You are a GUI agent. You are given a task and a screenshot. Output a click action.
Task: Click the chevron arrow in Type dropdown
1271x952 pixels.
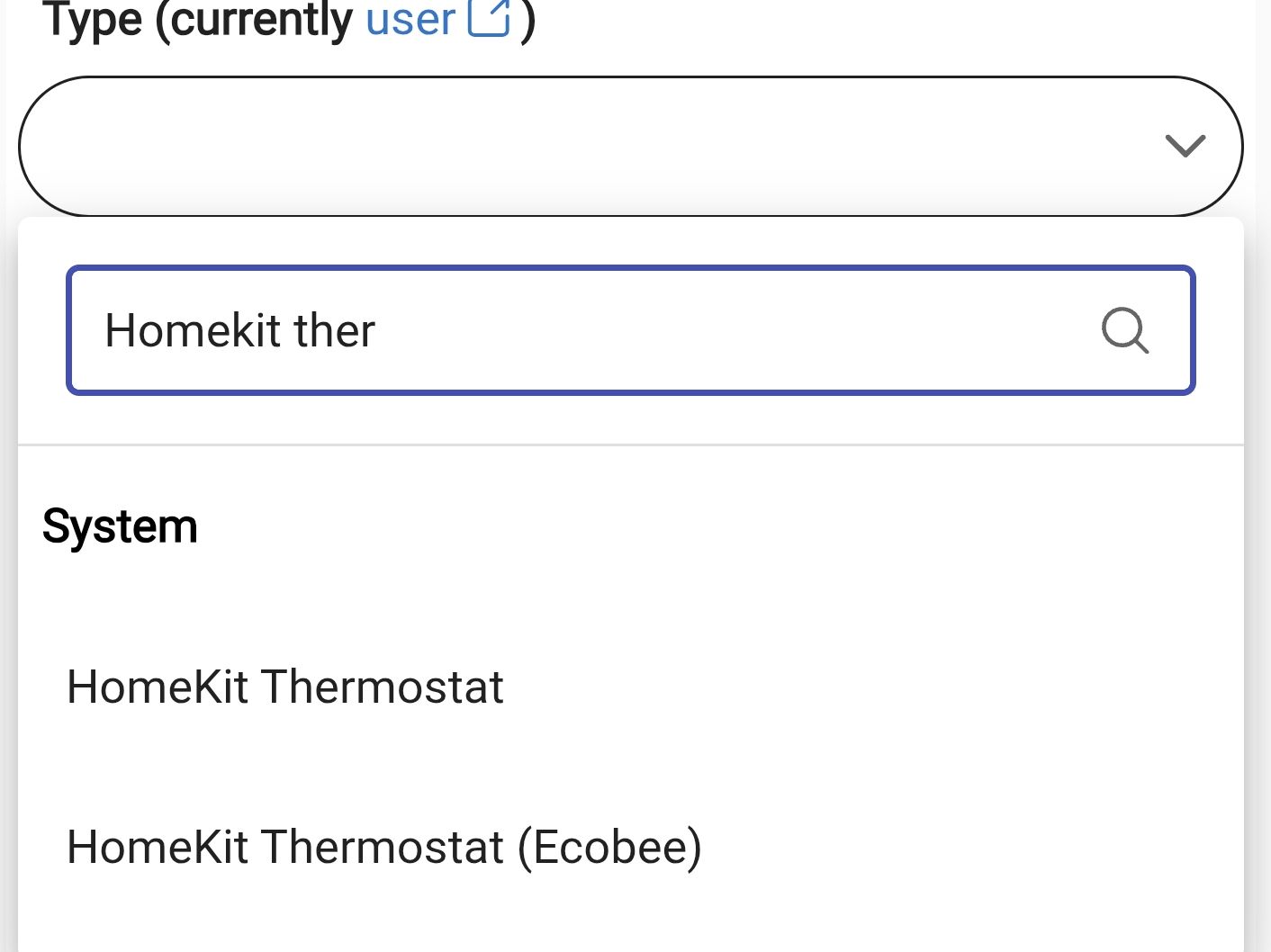tap(1185, 146)
